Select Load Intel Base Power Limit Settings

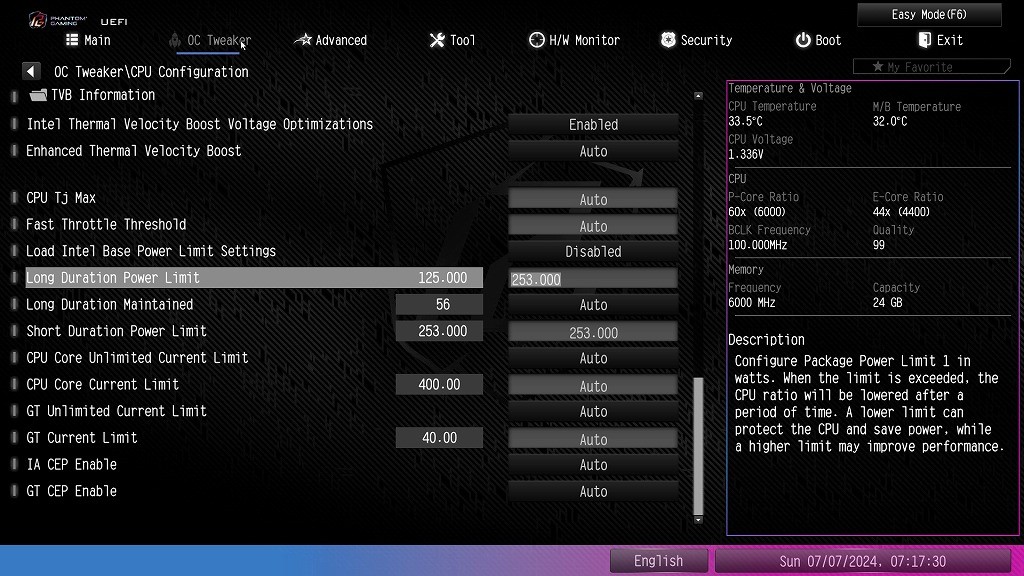click(x=151, y=251)
